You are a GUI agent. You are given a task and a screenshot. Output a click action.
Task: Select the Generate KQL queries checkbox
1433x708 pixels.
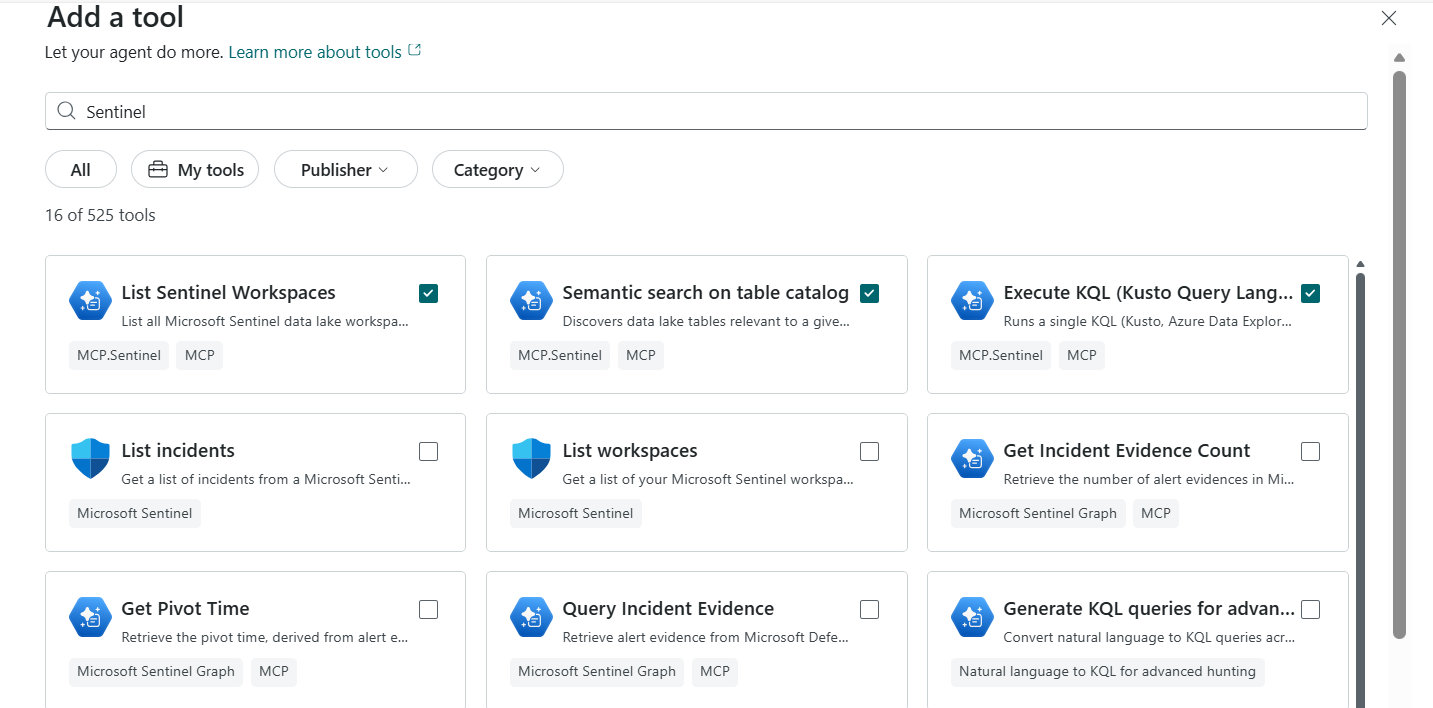pos(1310,609)
